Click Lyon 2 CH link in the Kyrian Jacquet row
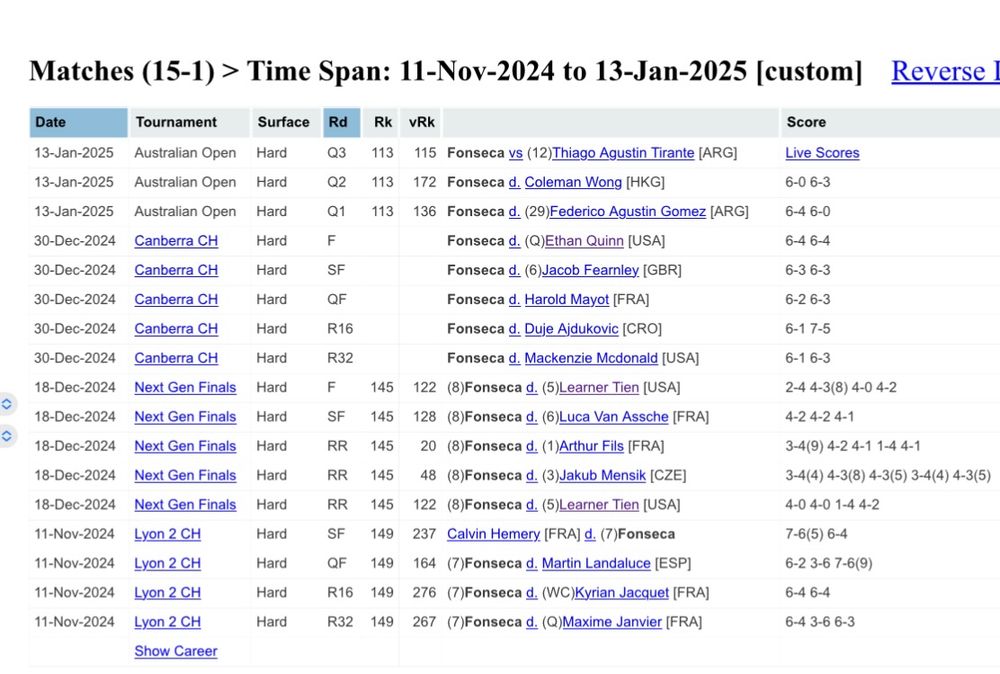Screen dimensions: 1000x674 click(x=167, y=593)
